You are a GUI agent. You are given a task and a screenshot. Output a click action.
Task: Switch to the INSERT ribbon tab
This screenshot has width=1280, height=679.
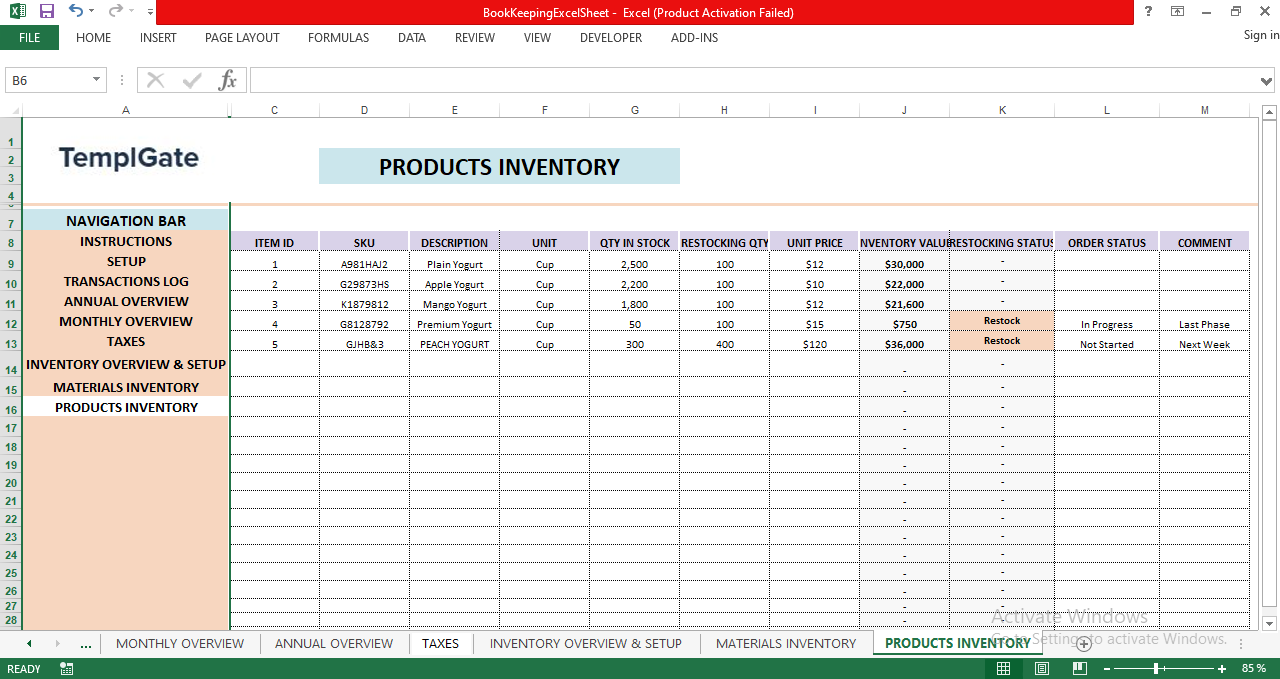158,38
